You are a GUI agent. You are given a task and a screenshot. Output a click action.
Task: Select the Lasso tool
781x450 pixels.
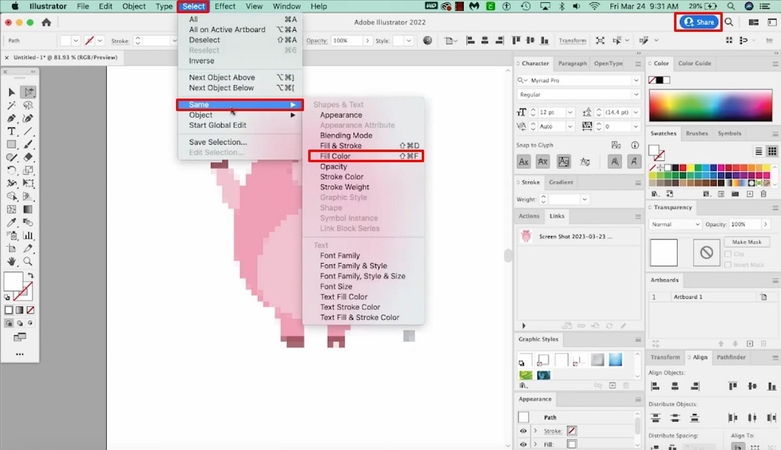click(x=28, y=105)
